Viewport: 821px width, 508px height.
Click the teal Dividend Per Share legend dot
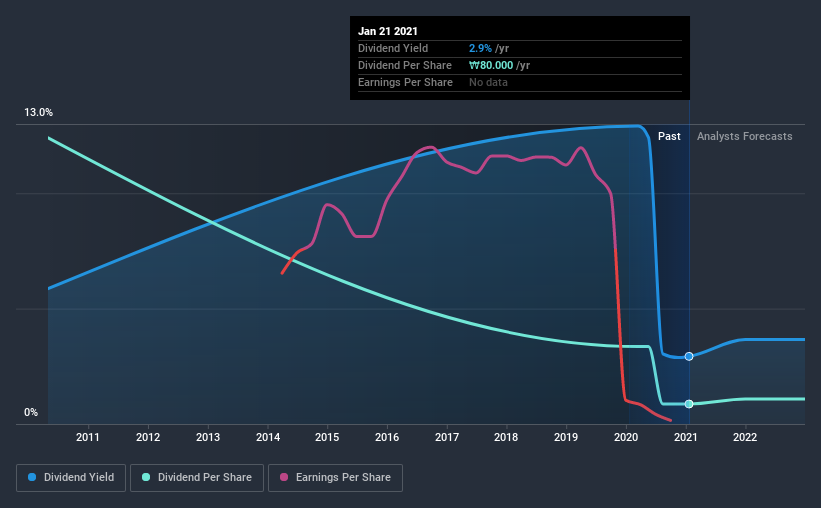(146, 477)
